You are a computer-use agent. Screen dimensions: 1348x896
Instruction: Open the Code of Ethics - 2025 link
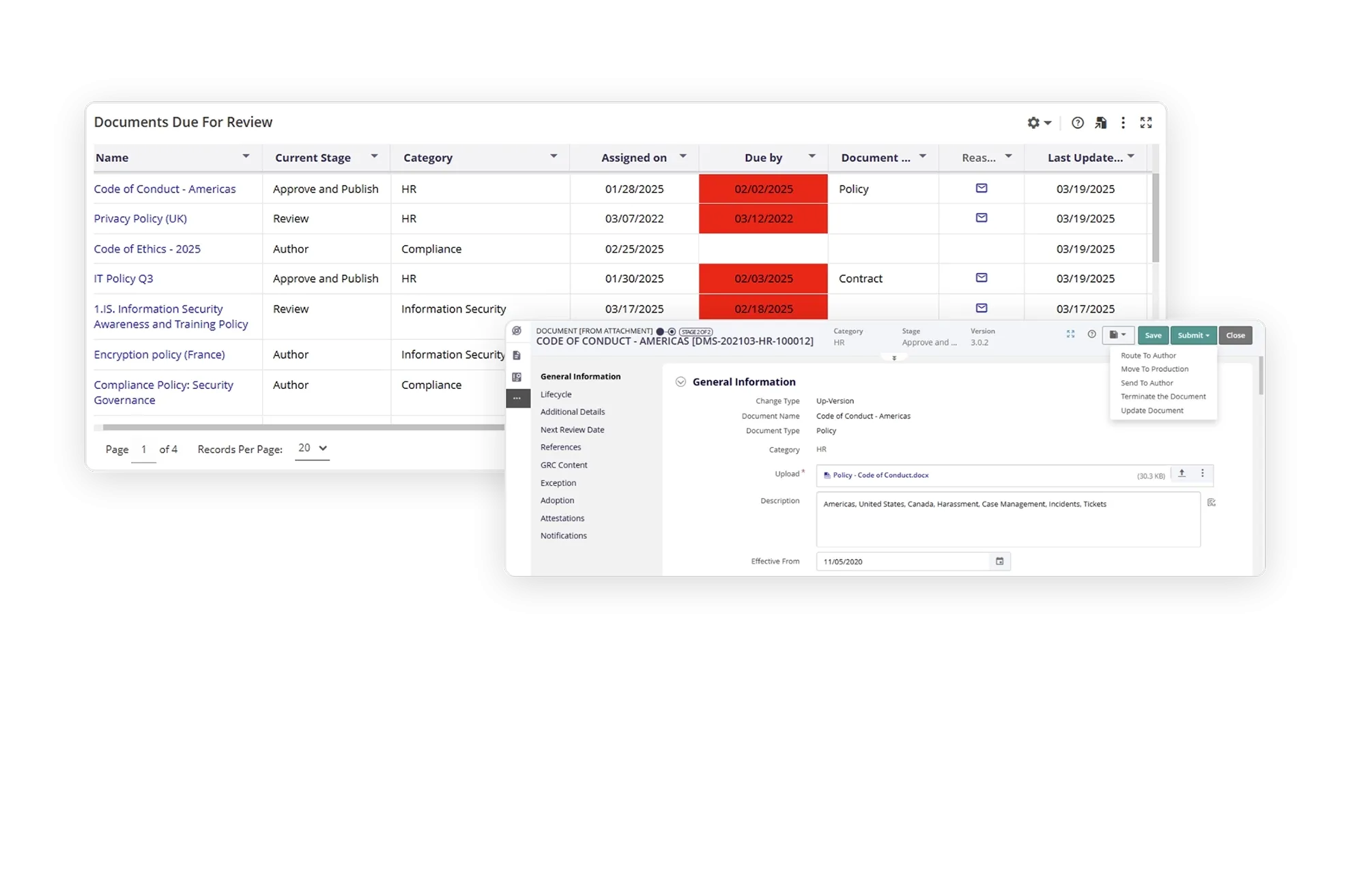[147, 248]
